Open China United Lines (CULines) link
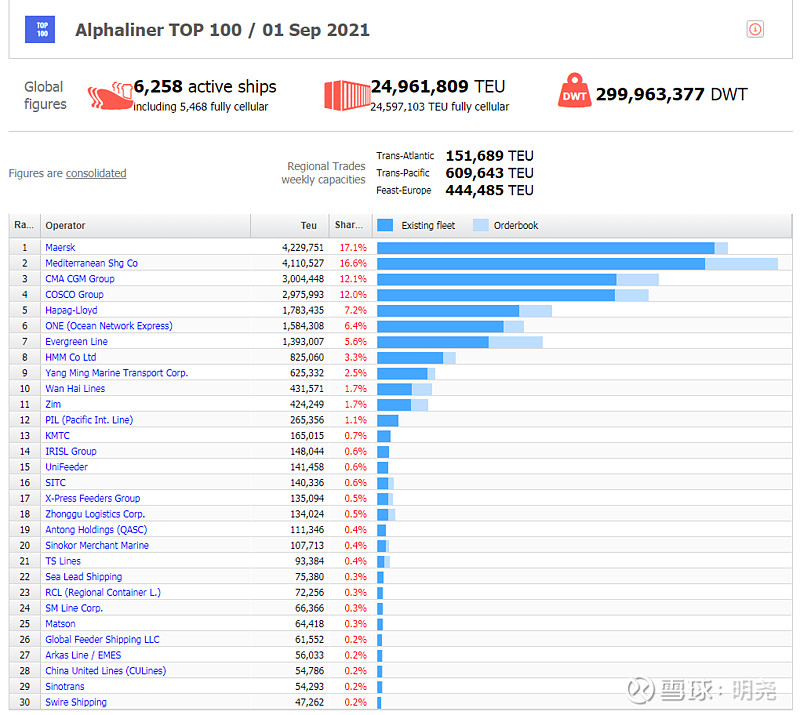 pyautogui.click(x=106, y=671)
